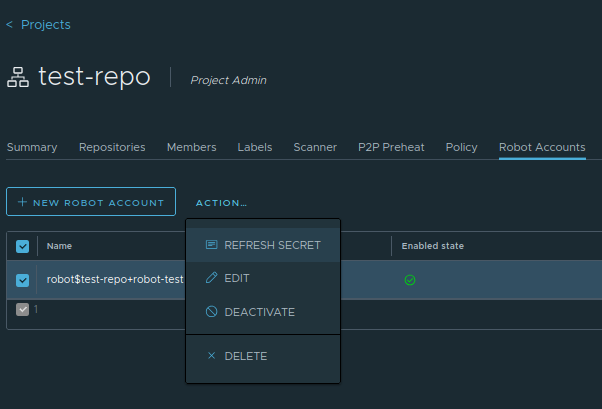Click robot$test-repo+robot-test account name
Viewport: 602px width, 409px height.
115,279
